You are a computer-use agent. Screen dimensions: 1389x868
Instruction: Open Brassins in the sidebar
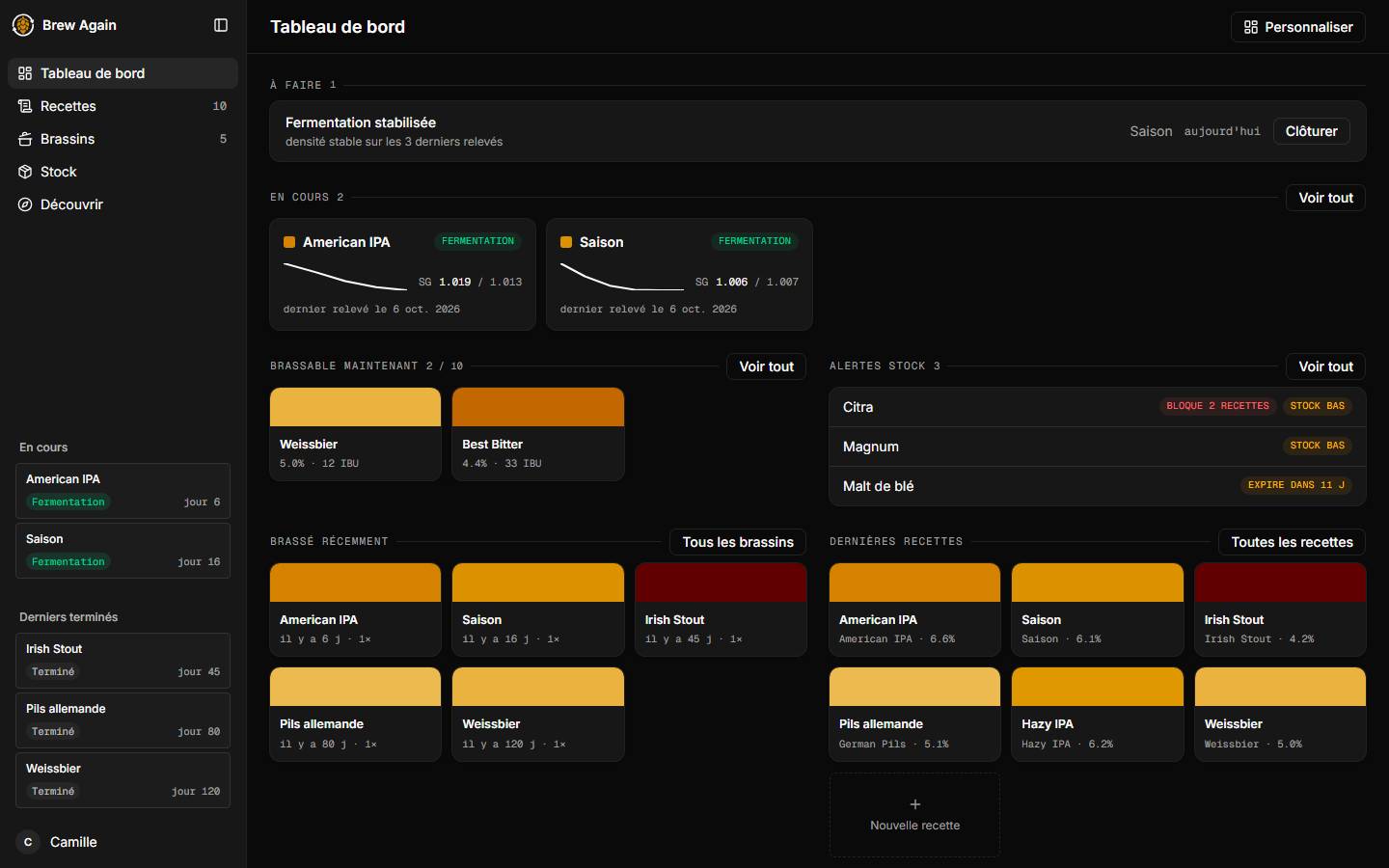[x=123, y=139]
